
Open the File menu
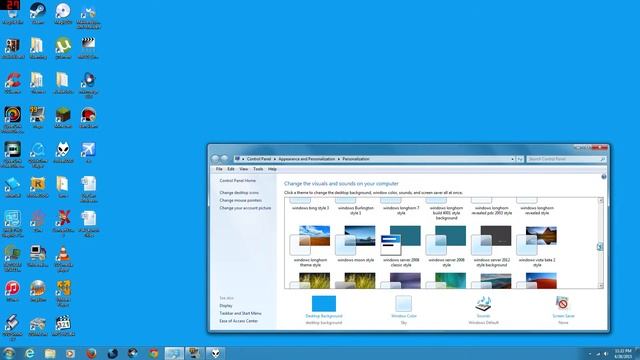coord(219,169)
